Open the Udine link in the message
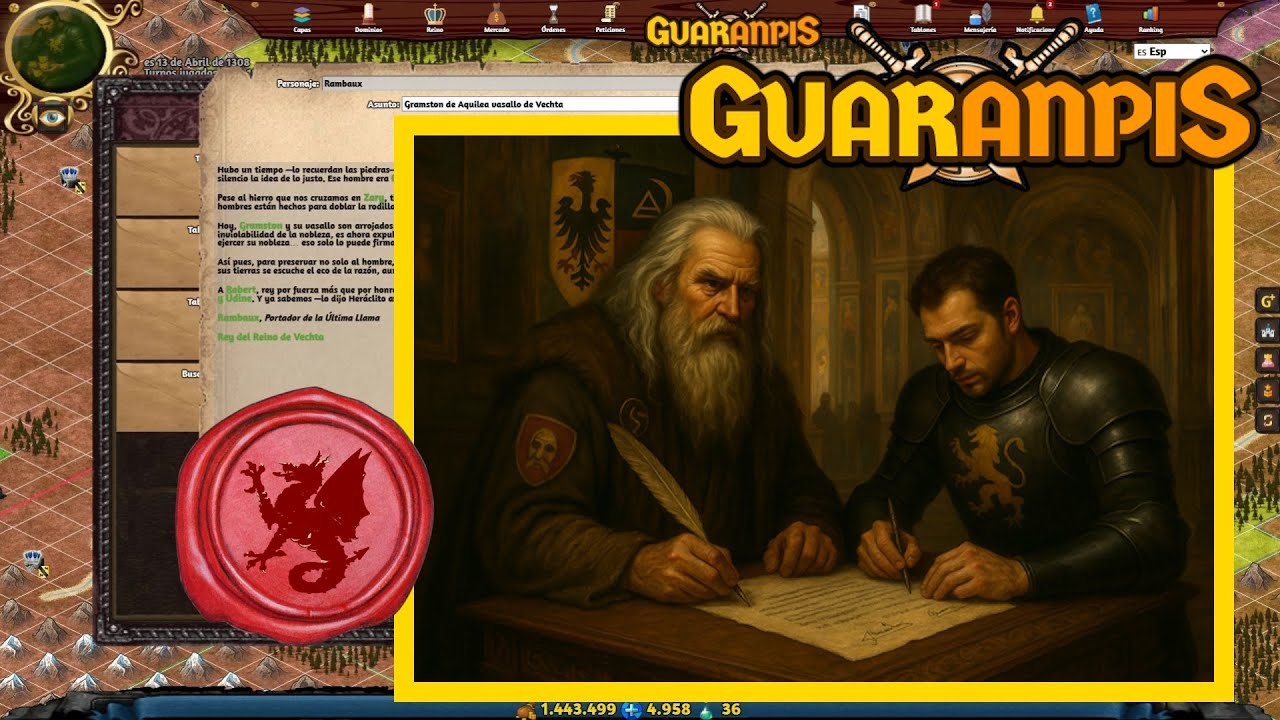Viewport: 1280px width, 720px height. point(236,299)
